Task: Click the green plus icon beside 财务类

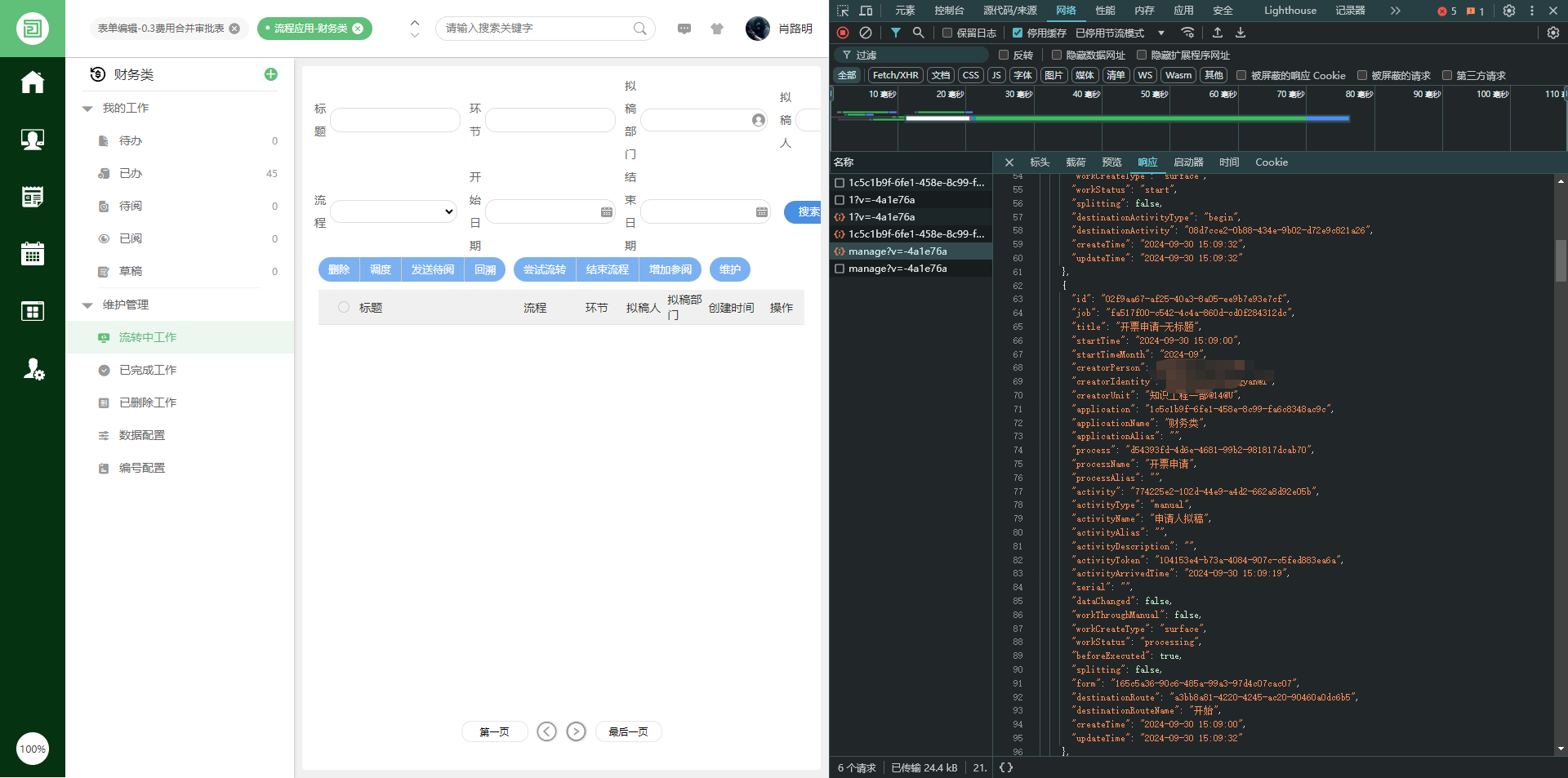Action: 271,74
